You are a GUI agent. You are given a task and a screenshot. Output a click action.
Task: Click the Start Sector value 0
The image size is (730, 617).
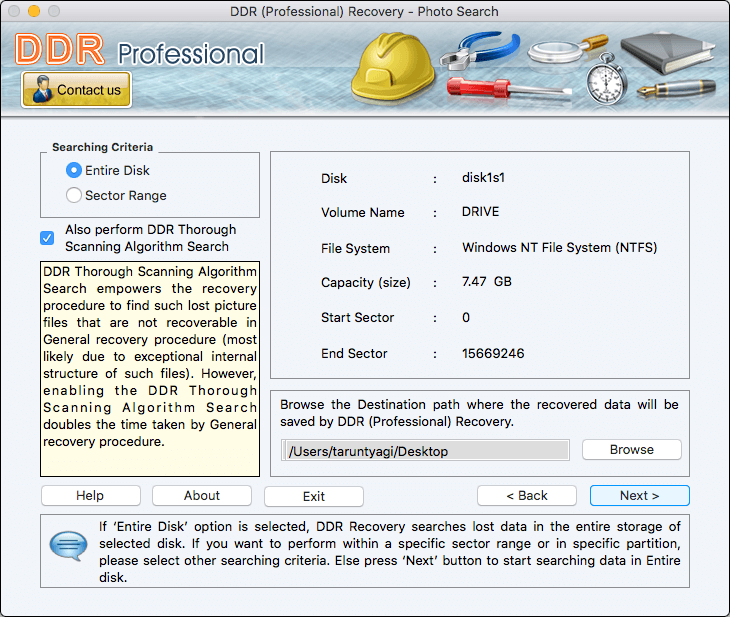pos(466,318)
